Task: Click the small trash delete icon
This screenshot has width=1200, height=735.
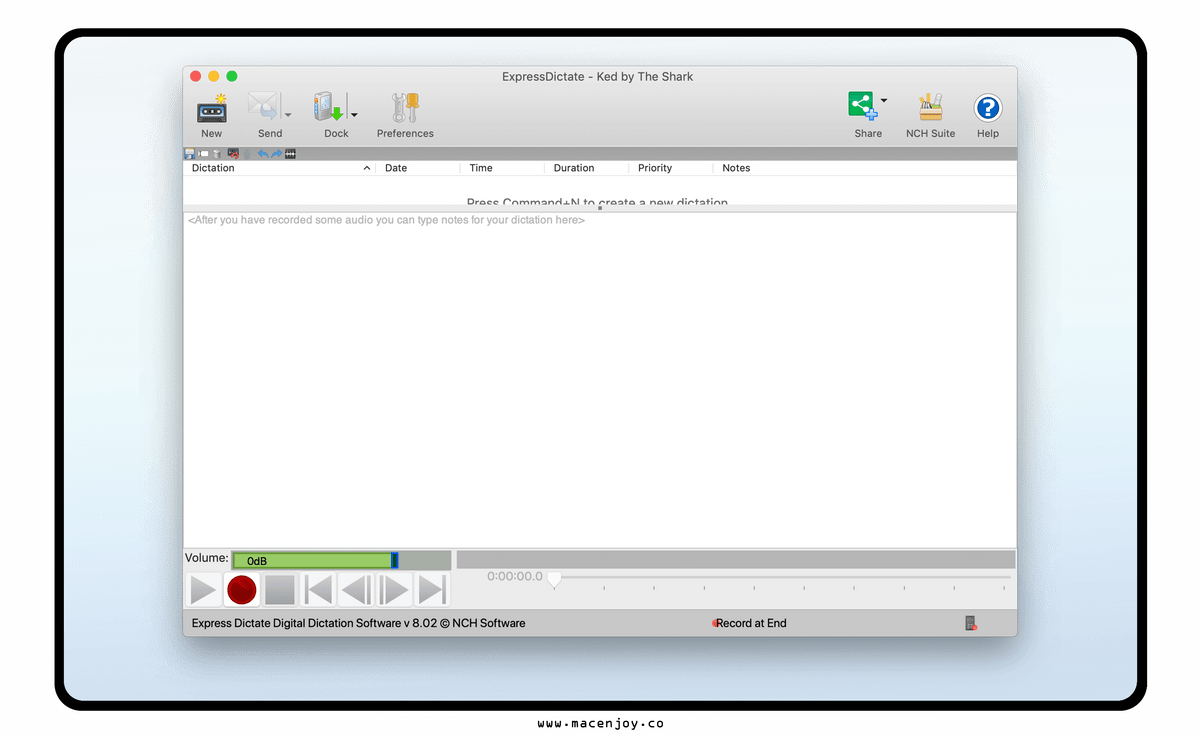Action: pyautogui.click(x=217, y=154)
